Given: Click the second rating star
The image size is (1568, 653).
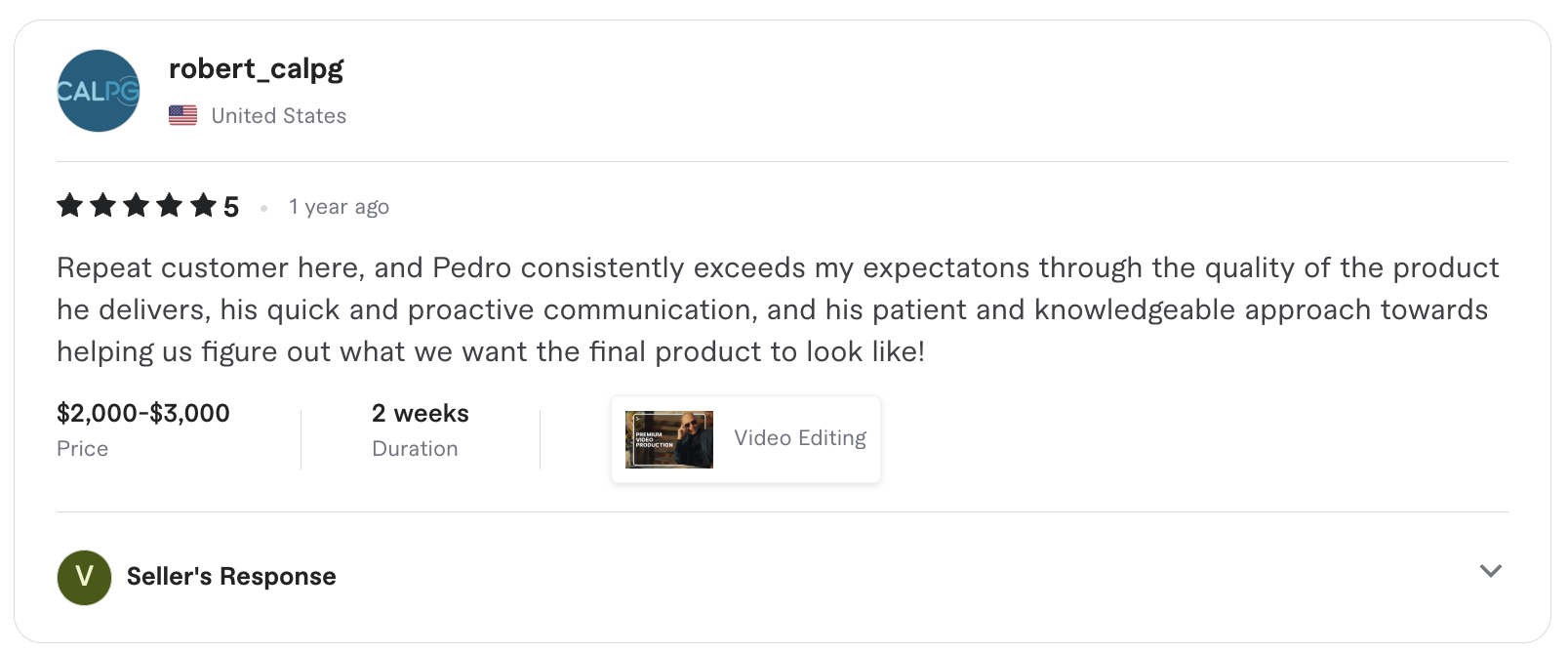Looking at the screenshot, I should [102, 206].
